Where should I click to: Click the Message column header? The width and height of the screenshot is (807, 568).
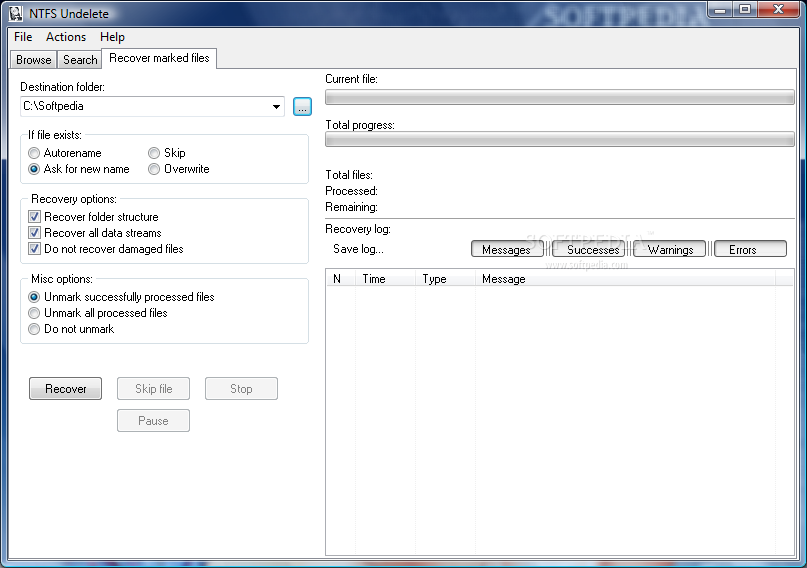click(x=625, y=279)
